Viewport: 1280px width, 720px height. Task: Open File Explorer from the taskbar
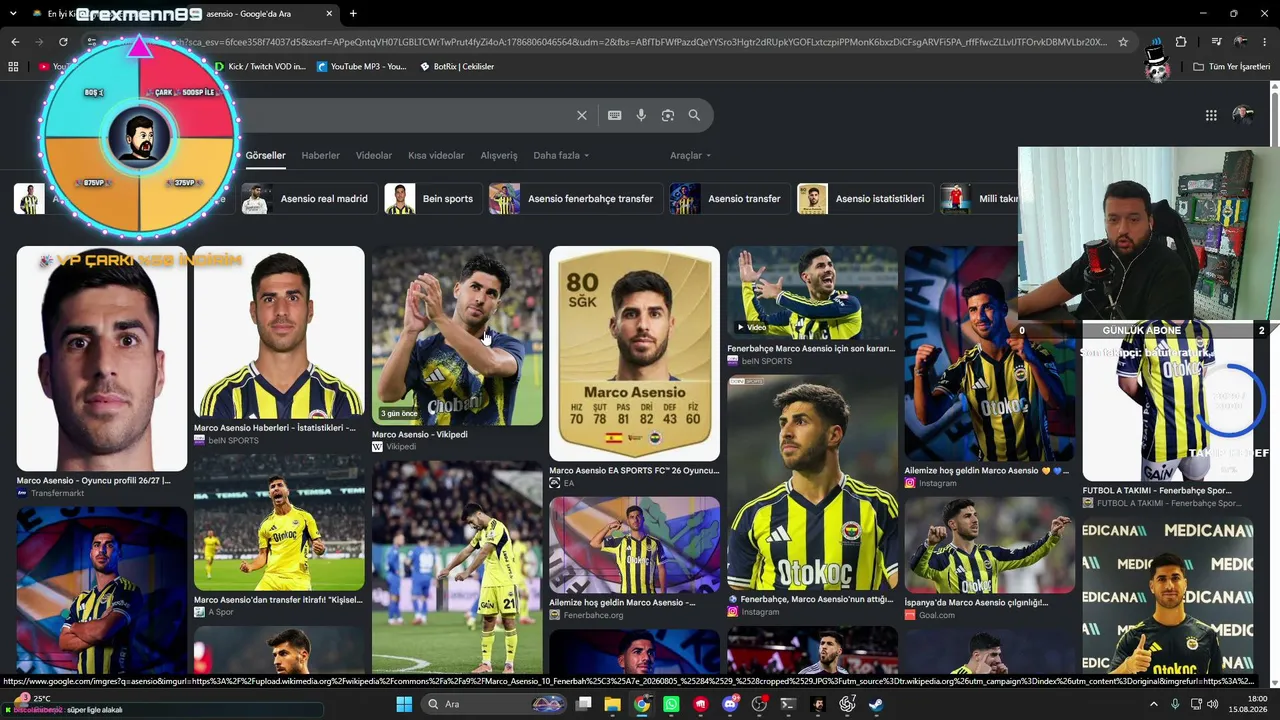[613, 704]
